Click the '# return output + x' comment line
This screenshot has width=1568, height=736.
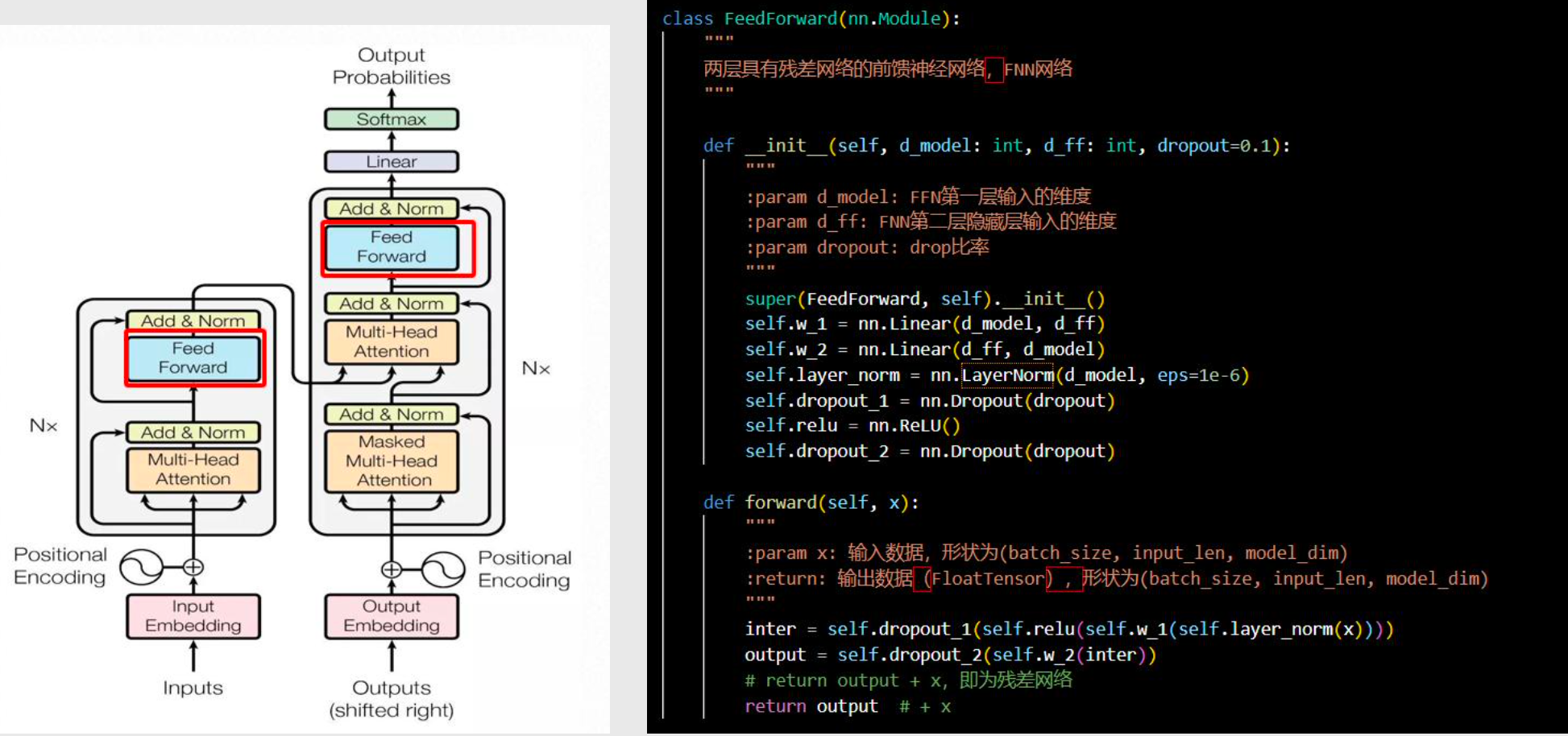[x=909, y=680]
